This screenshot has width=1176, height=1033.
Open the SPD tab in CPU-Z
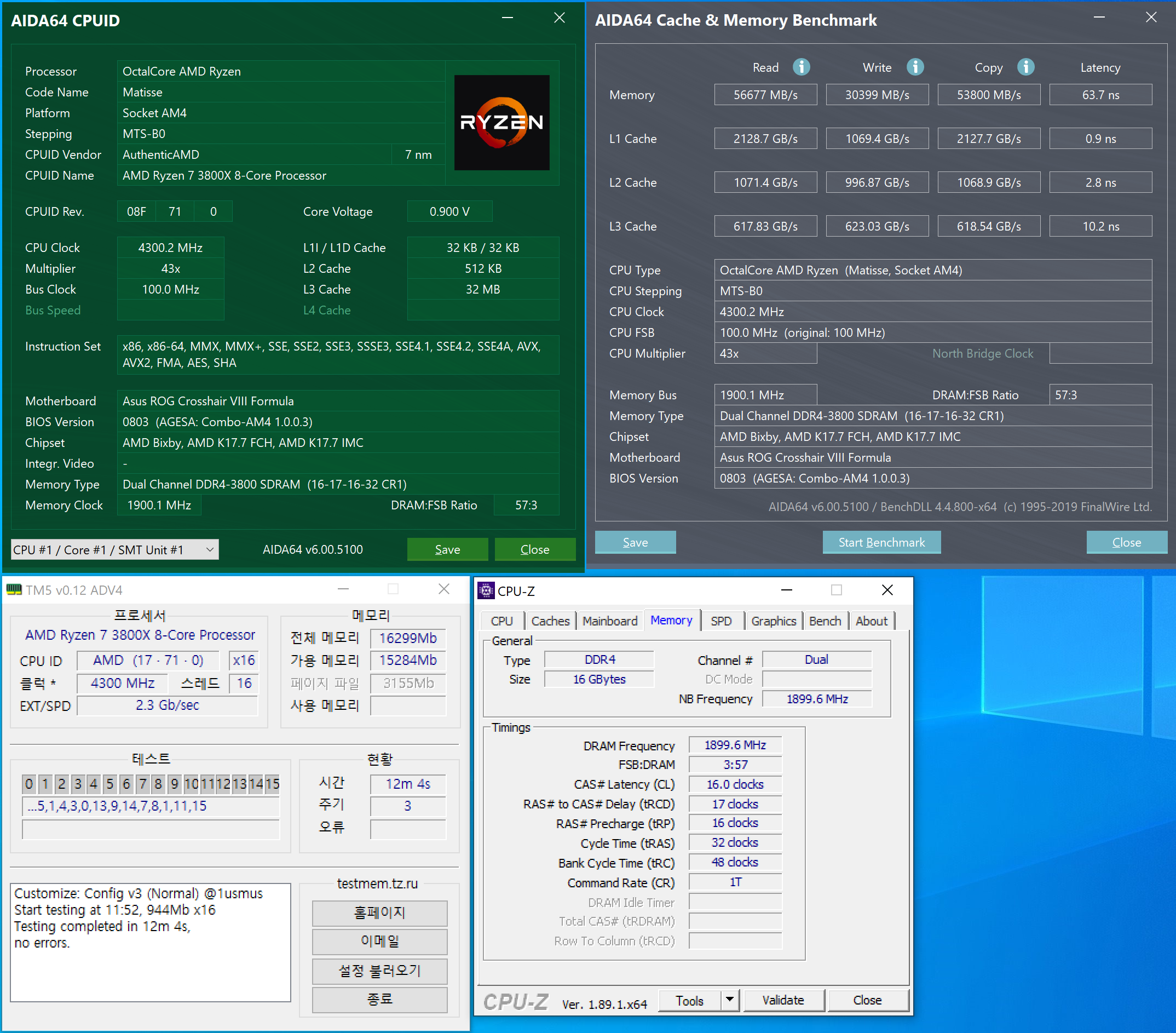click(x=721, y=621)
